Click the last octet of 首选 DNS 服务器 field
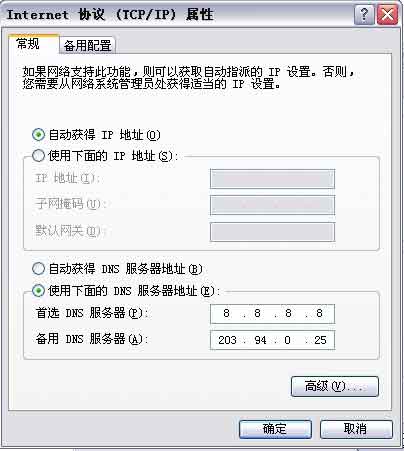Image resolution: width=404 pixels, height=451 pixels. point(319,313)
